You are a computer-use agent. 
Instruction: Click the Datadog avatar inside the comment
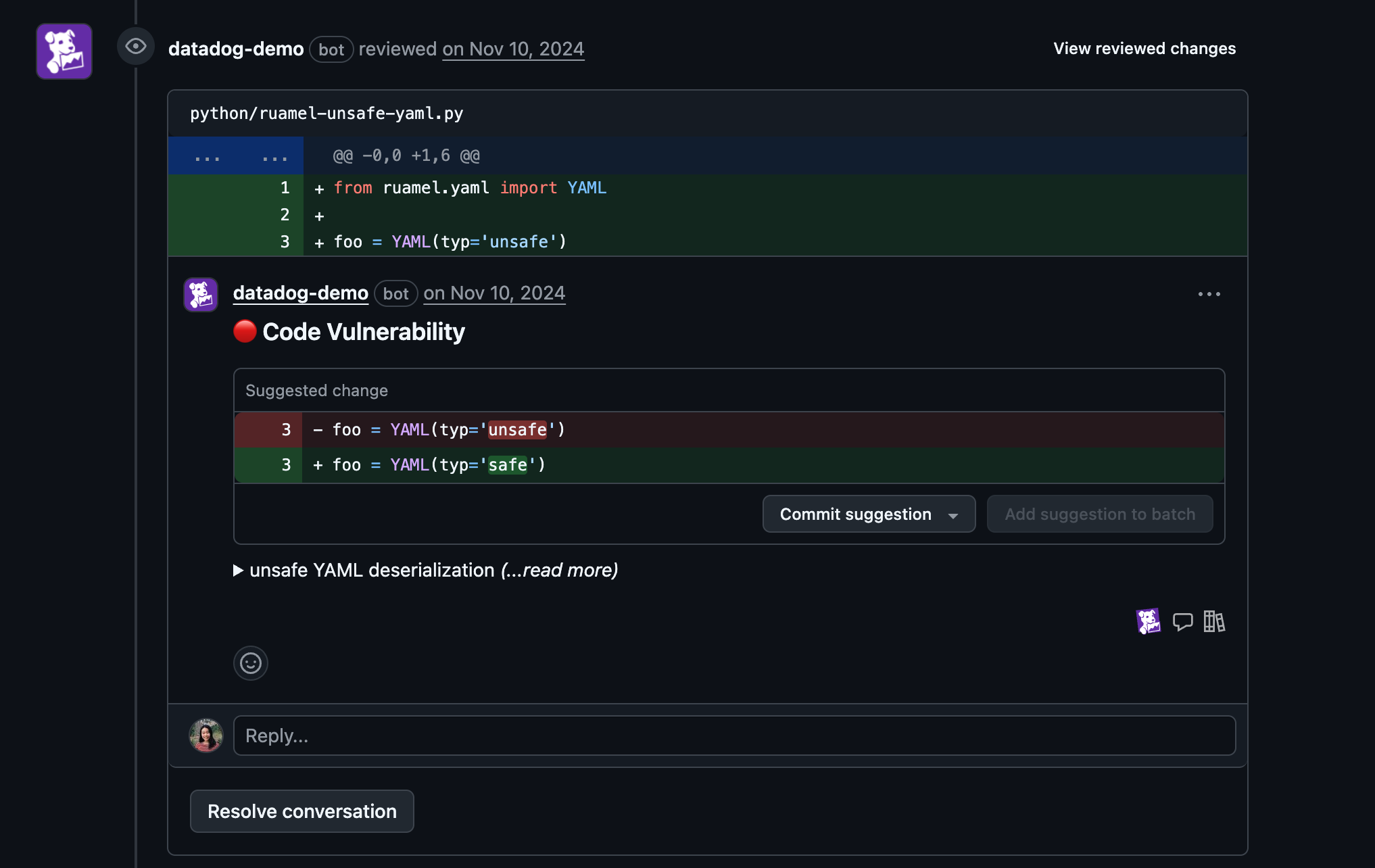pyautogui.click(x=200, y=293)
